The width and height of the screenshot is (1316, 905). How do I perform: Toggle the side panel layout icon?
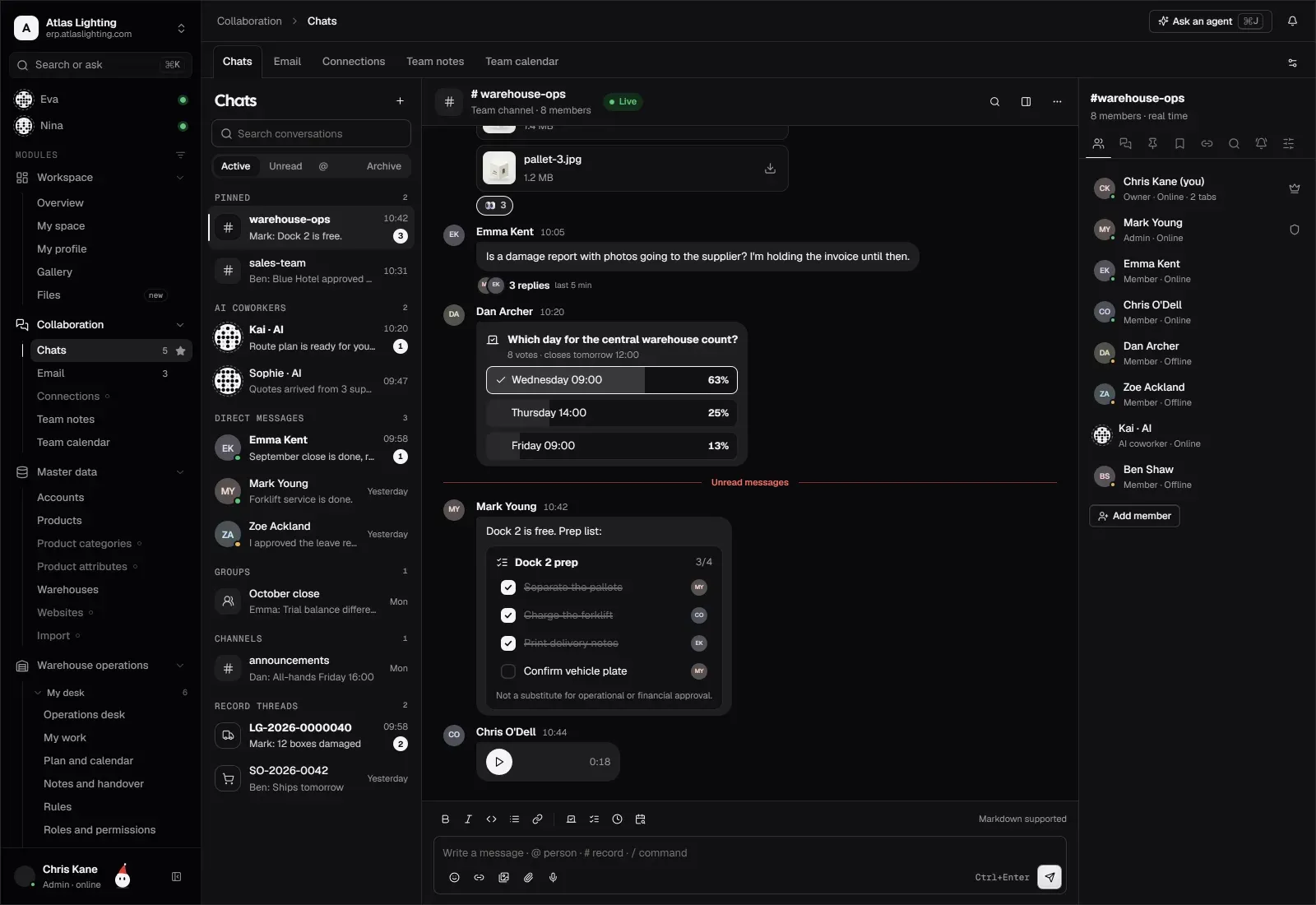click(1026, 102)
